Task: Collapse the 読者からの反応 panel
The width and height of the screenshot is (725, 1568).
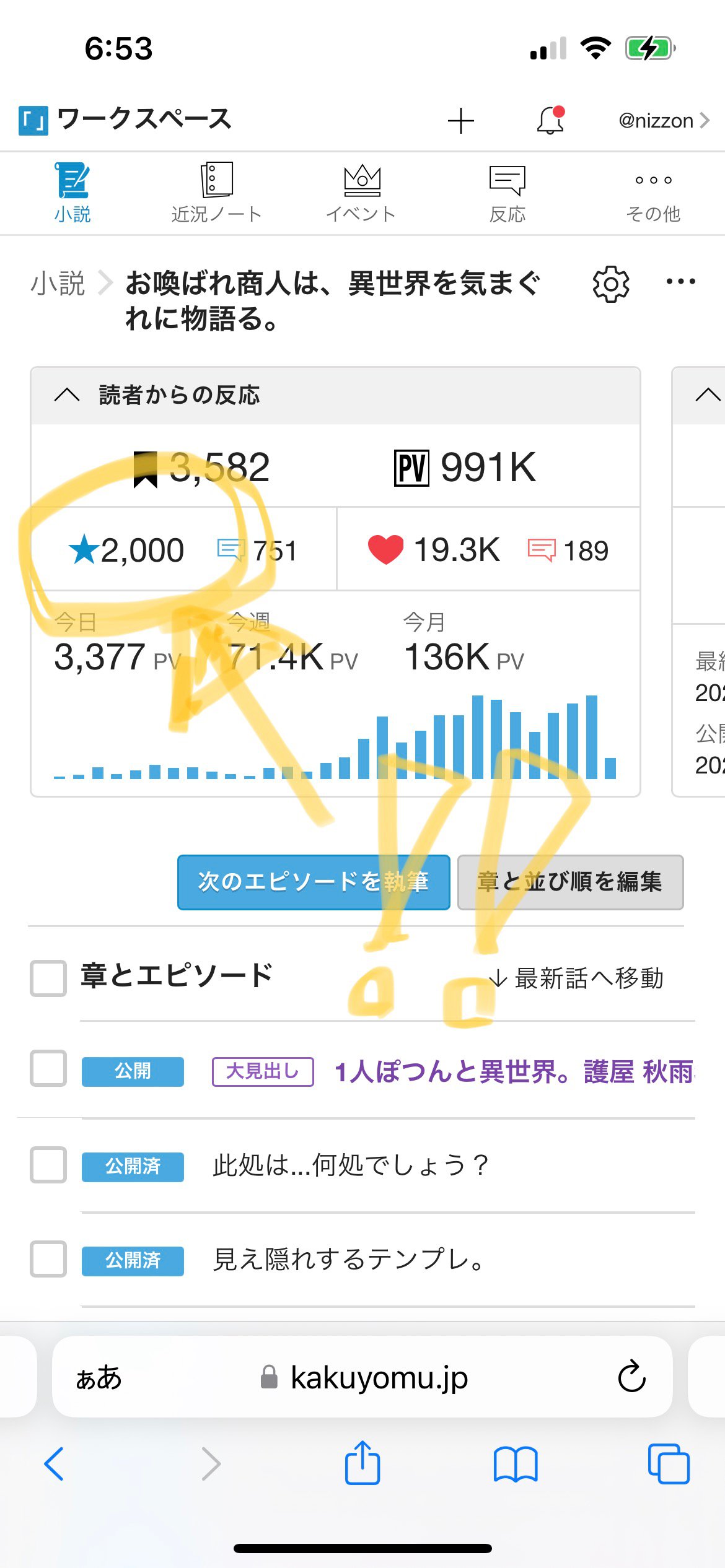Action: click(x=67, y=395)
